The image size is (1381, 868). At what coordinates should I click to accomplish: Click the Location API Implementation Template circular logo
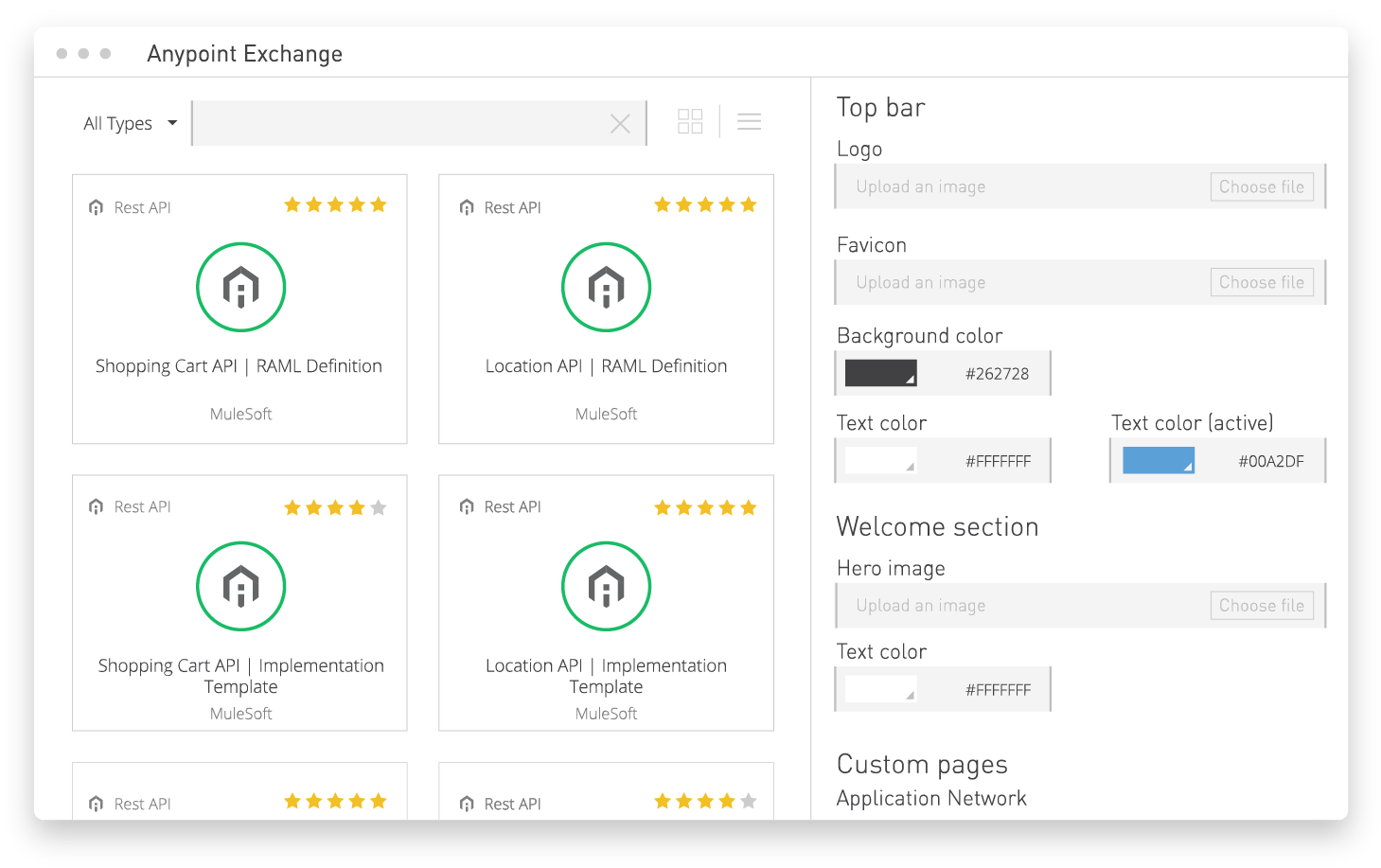click(x=606, y=586)
